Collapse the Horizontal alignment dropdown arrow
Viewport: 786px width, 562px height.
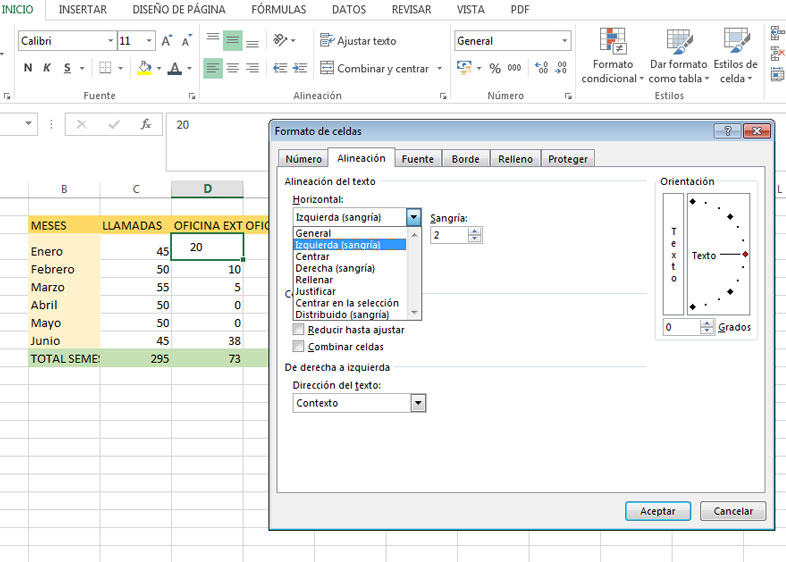point(414,217)
